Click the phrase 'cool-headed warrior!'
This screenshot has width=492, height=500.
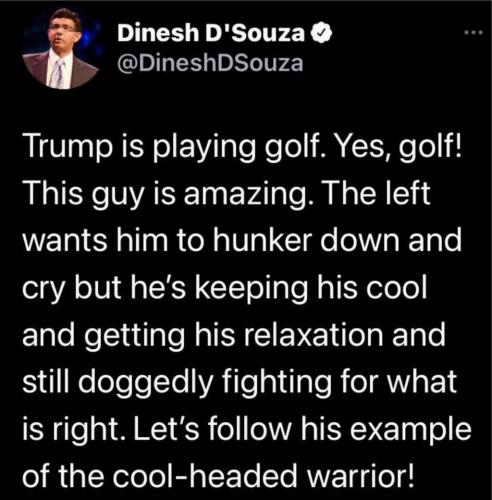[x=264, y=475]
